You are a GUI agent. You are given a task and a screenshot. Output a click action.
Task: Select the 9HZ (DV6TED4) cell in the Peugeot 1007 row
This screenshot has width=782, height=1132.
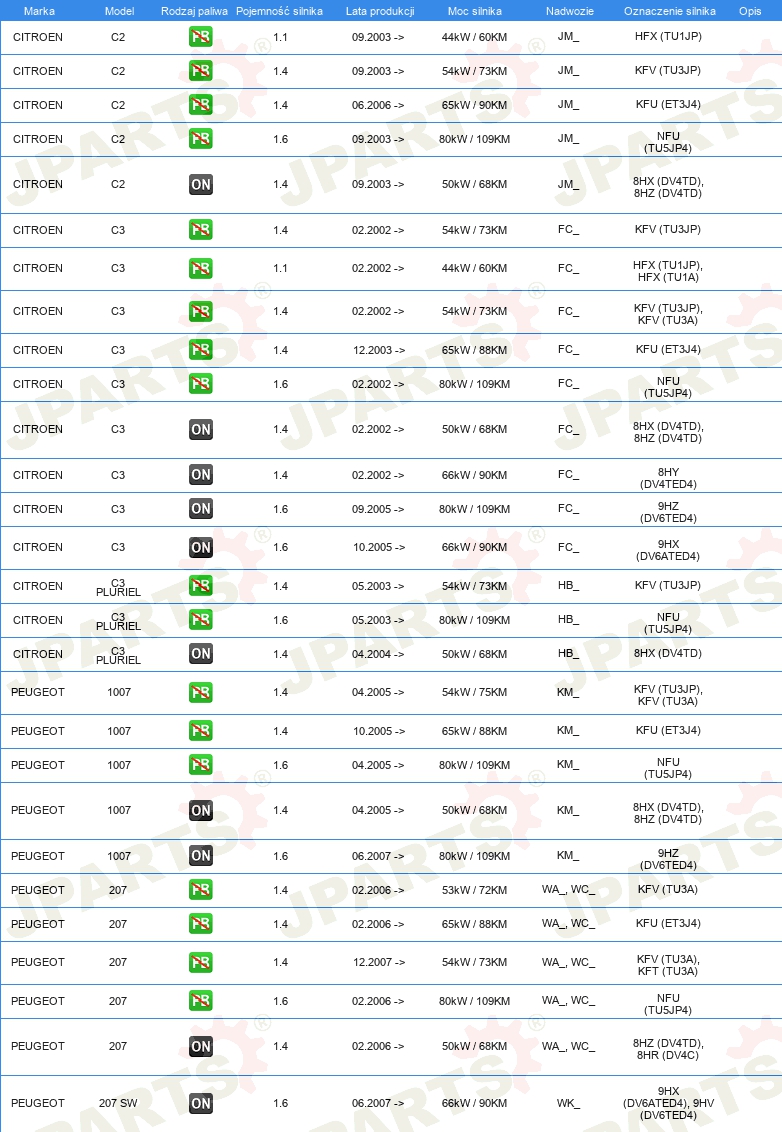click(x=668, y=859)
